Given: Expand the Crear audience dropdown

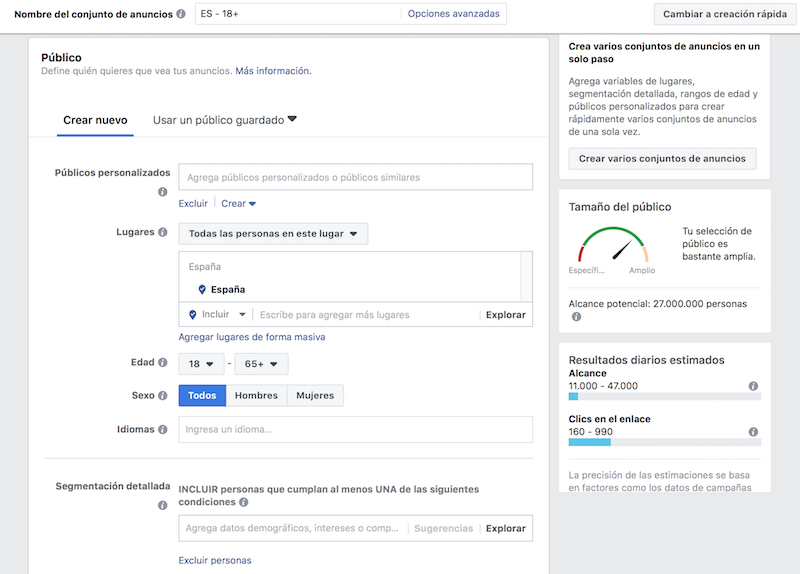Looking at the screenshot, I should point(238,204).
